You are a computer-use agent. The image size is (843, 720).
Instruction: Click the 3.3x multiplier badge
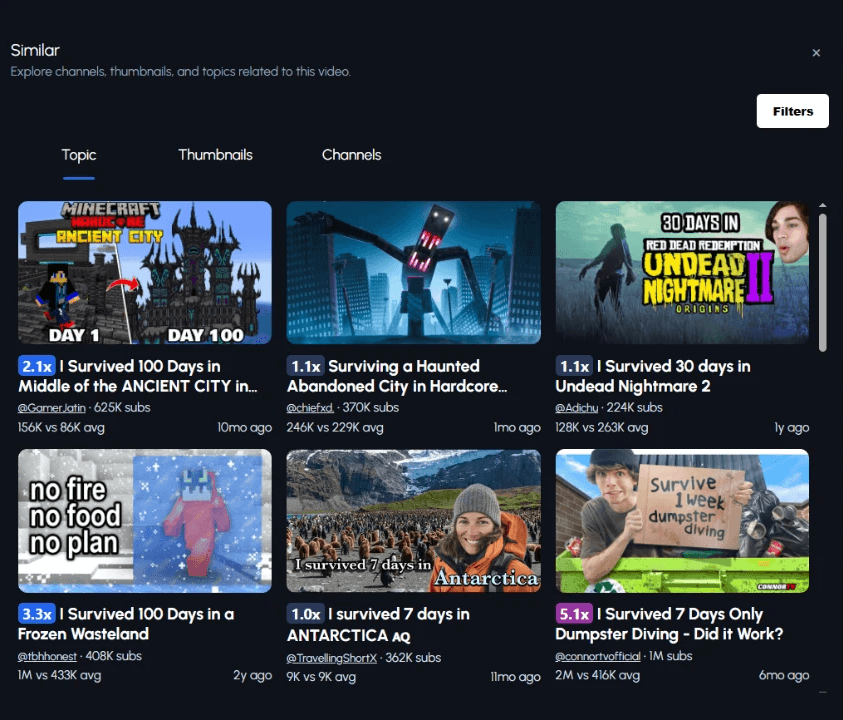click(37, 614)
